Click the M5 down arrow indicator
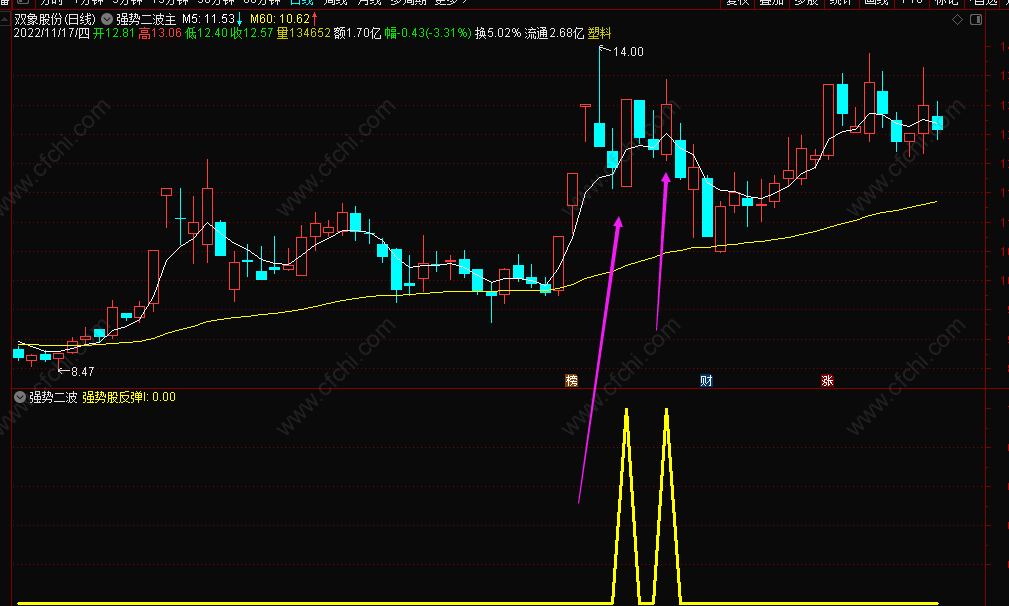Image resolution: width=1009 pixels, height=606 pixels. coord(239,19)
